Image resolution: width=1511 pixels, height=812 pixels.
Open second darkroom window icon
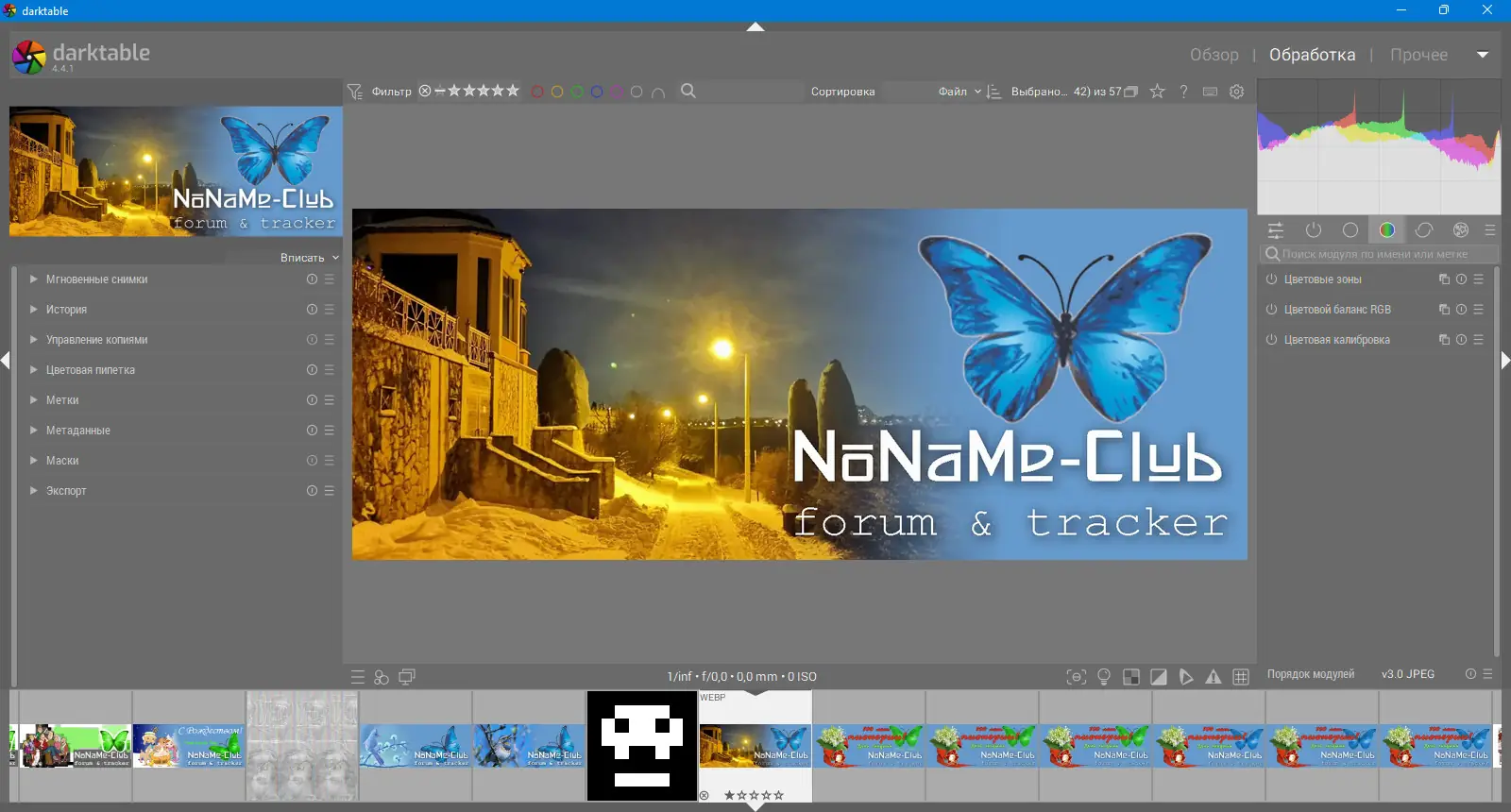point(407,677)
